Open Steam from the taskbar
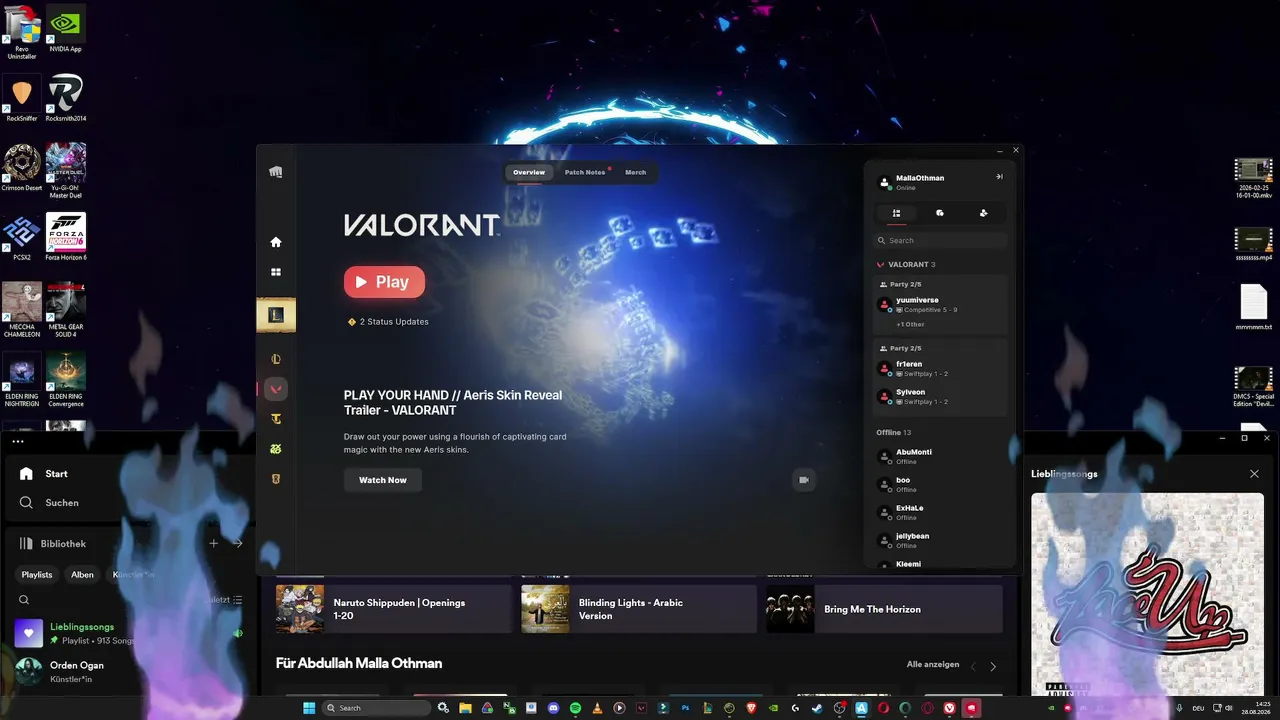Screen dimensions: 1280x720 (x=817, y=708)
